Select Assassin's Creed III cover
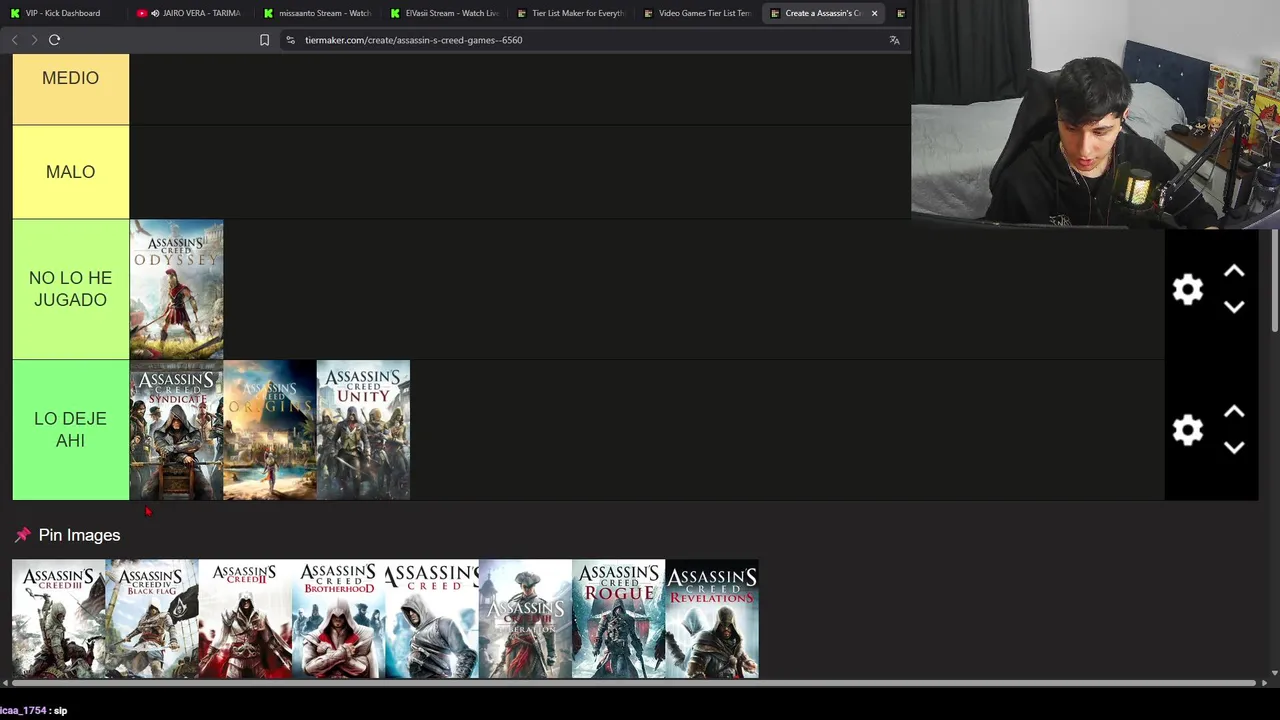 pyautogui.click(x=58, y=619)
